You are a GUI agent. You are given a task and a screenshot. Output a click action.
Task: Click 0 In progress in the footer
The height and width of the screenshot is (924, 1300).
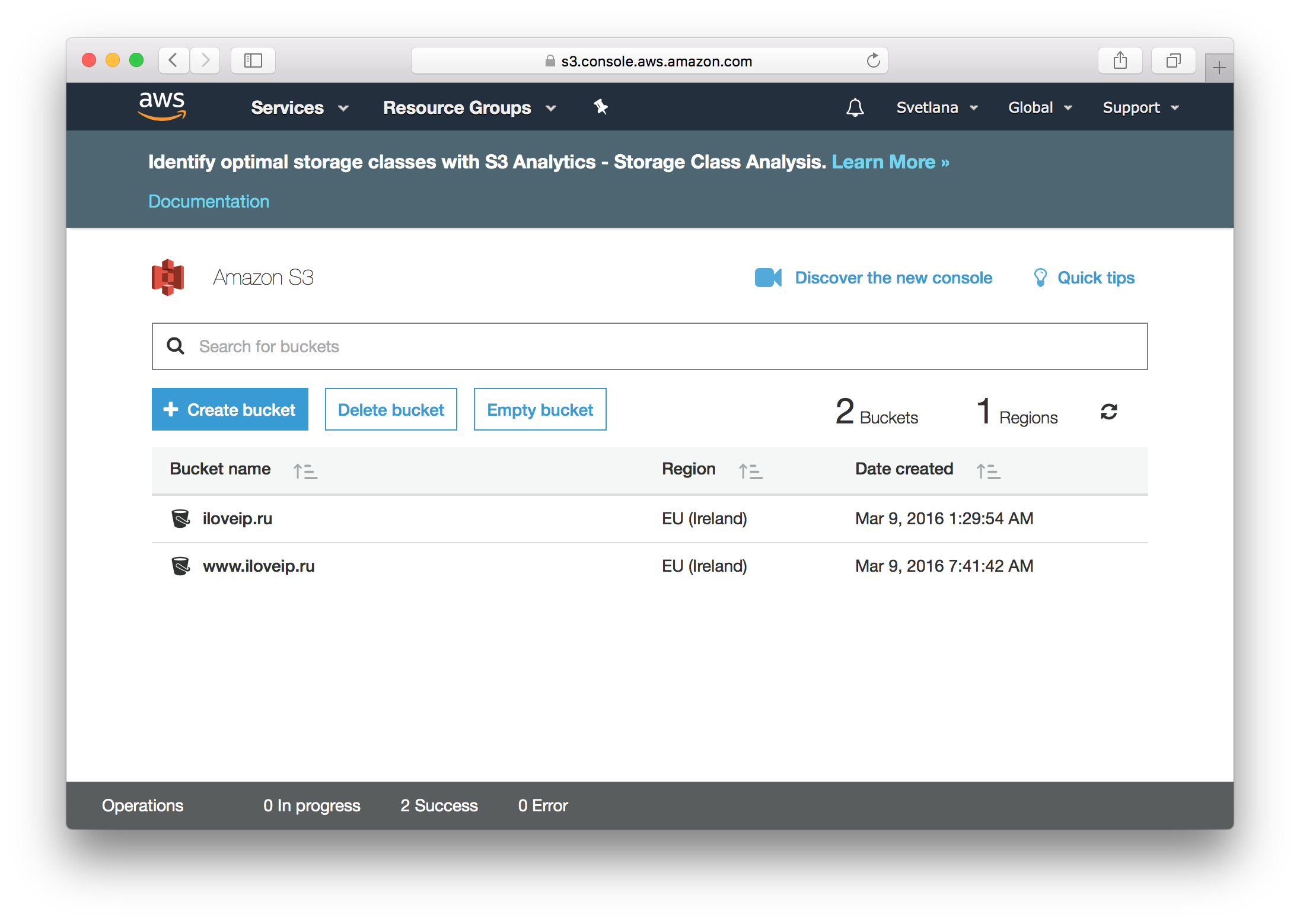[311, 805]
